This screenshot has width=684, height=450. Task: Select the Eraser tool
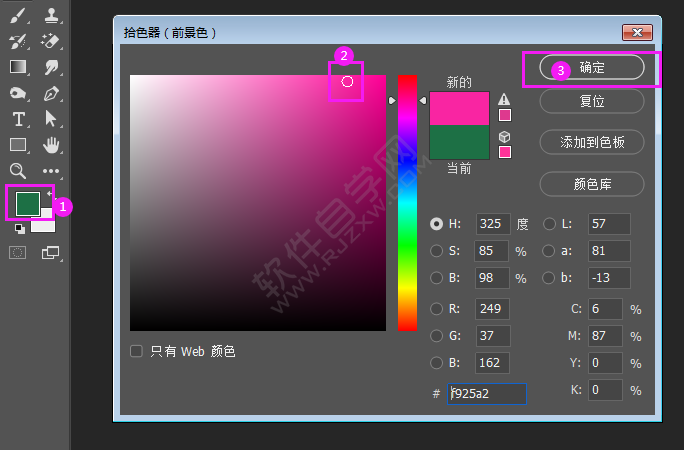click(x=51, y=41)
